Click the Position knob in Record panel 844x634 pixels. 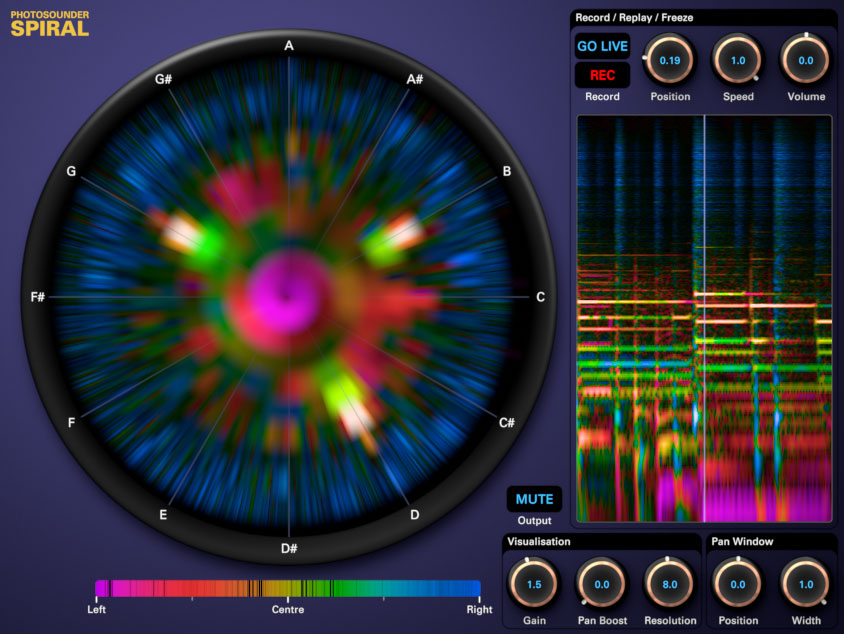pos(669,60)
